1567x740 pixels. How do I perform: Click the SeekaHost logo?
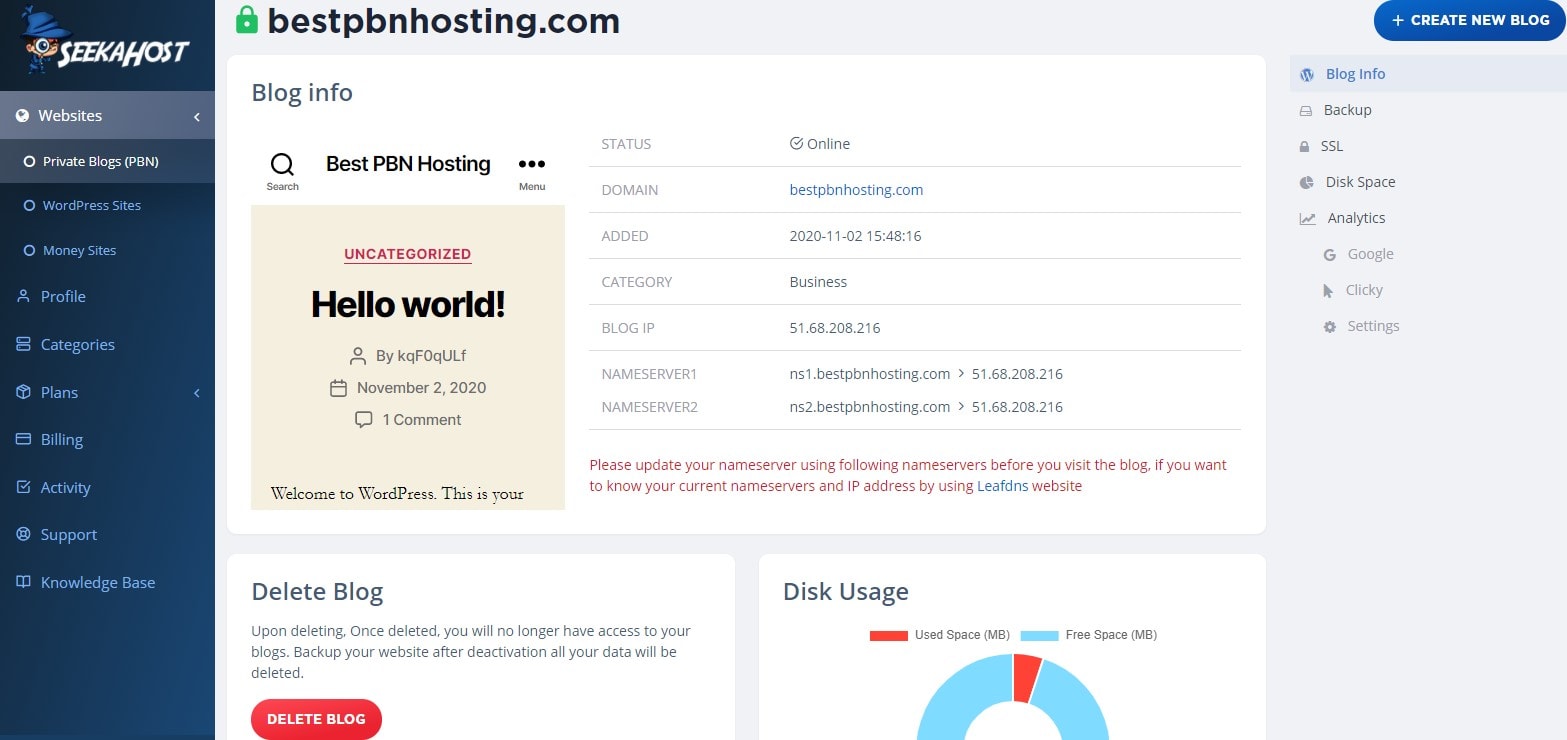pos(105,45)
